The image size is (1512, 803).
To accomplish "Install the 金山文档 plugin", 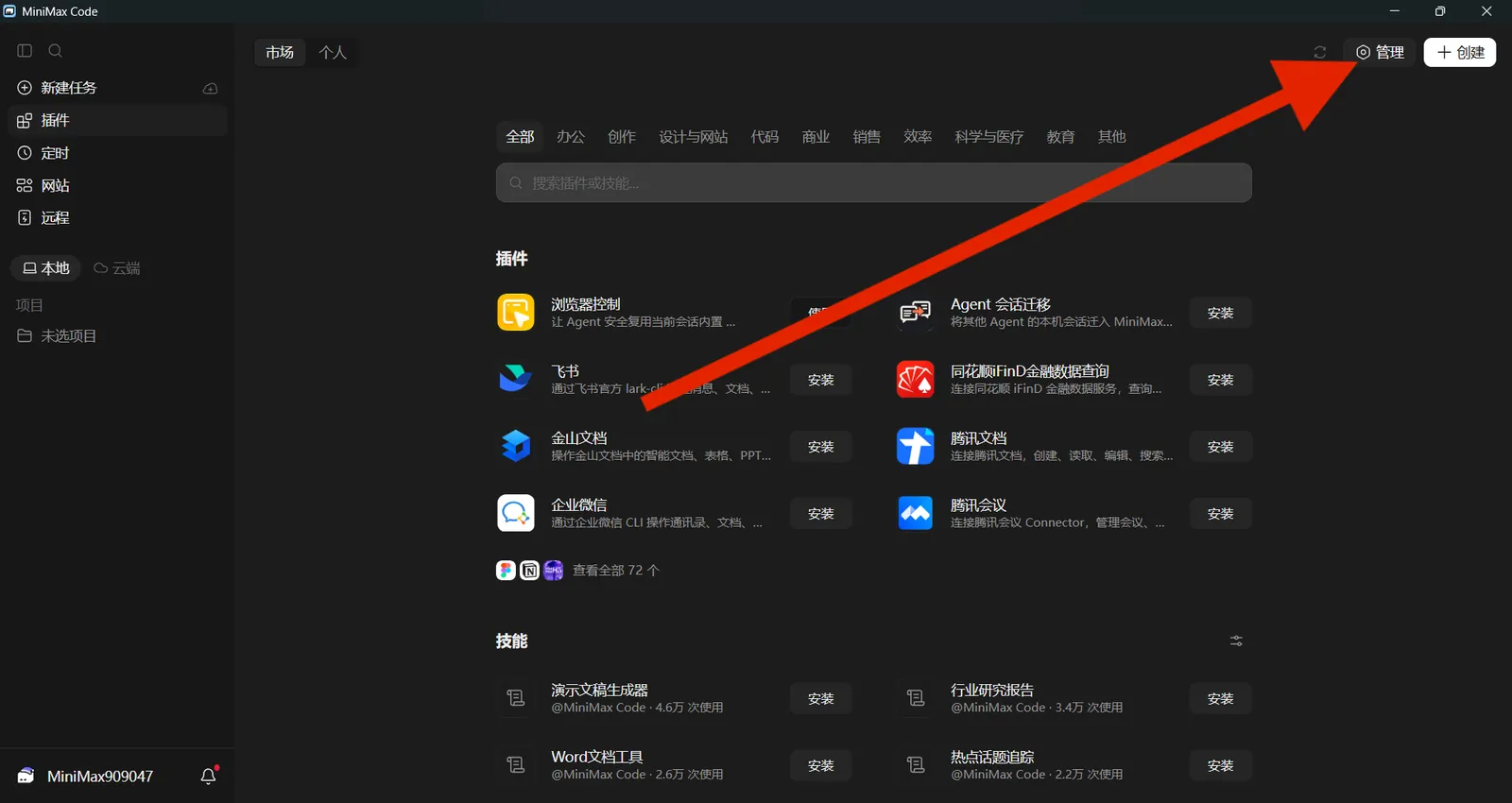I will pyautogui.click(x=821, y=447).
